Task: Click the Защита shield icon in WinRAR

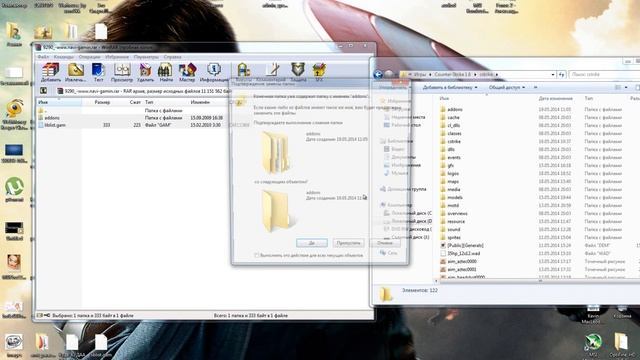Action: tap(298, 72)
